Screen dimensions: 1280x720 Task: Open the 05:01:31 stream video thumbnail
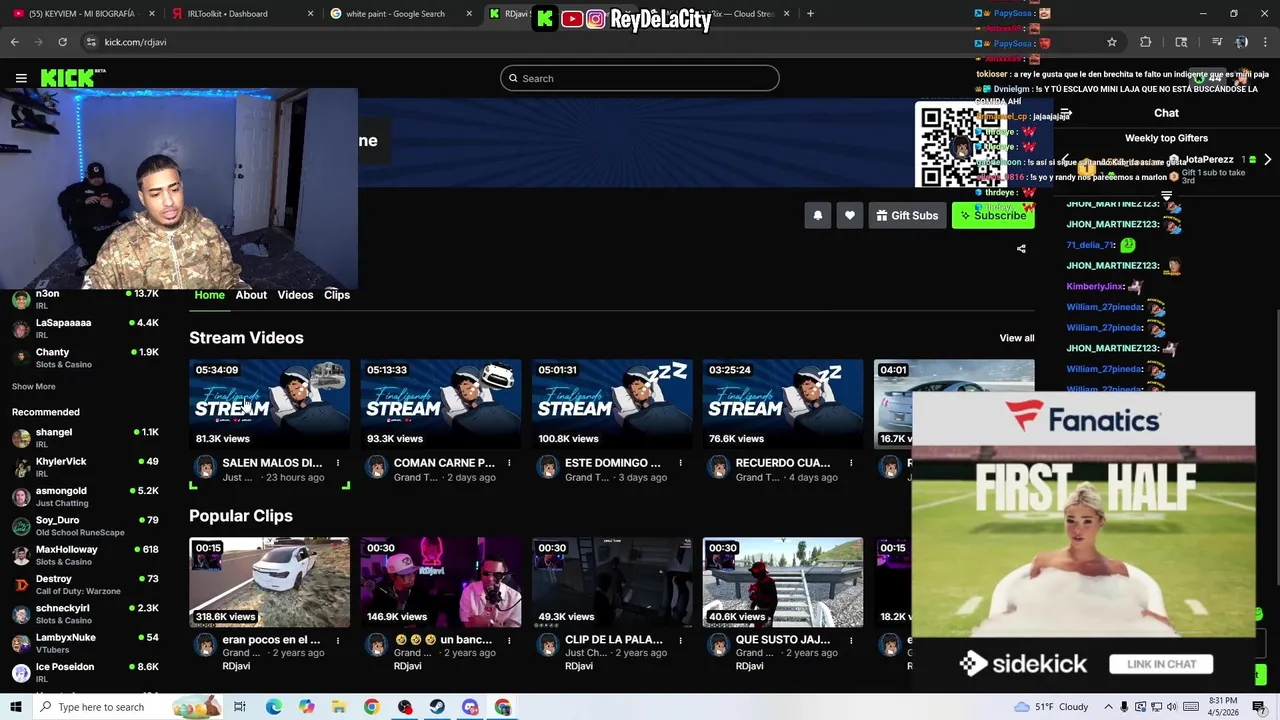pyautogui.click(x=612, y=404)
